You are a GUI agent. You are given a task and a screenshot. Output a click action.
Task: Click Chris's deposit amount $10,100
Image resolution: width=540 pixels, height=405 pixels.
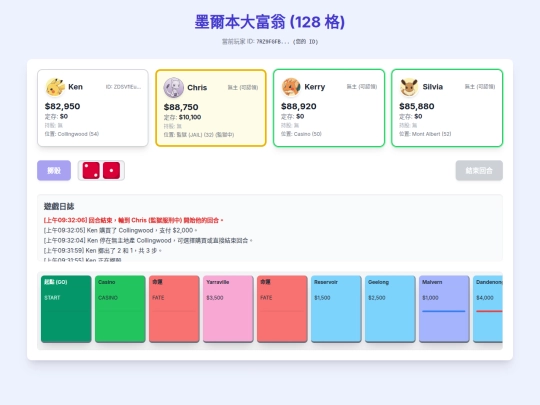[190, 117]
